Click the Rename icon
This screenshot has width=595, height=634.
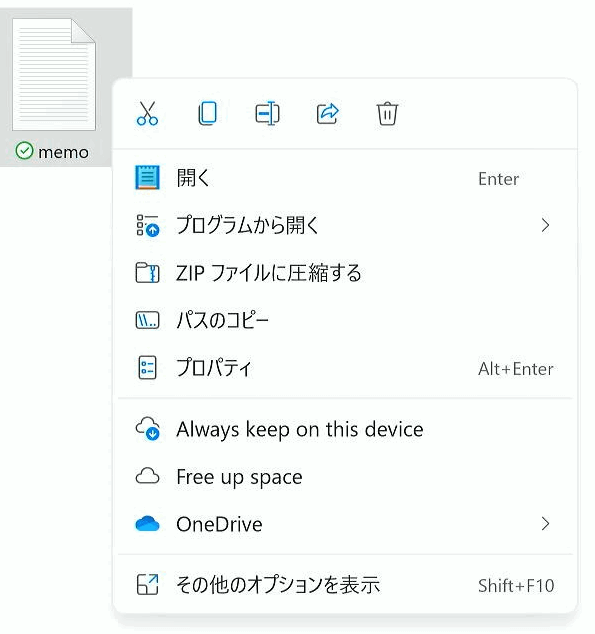coord(267,113)
